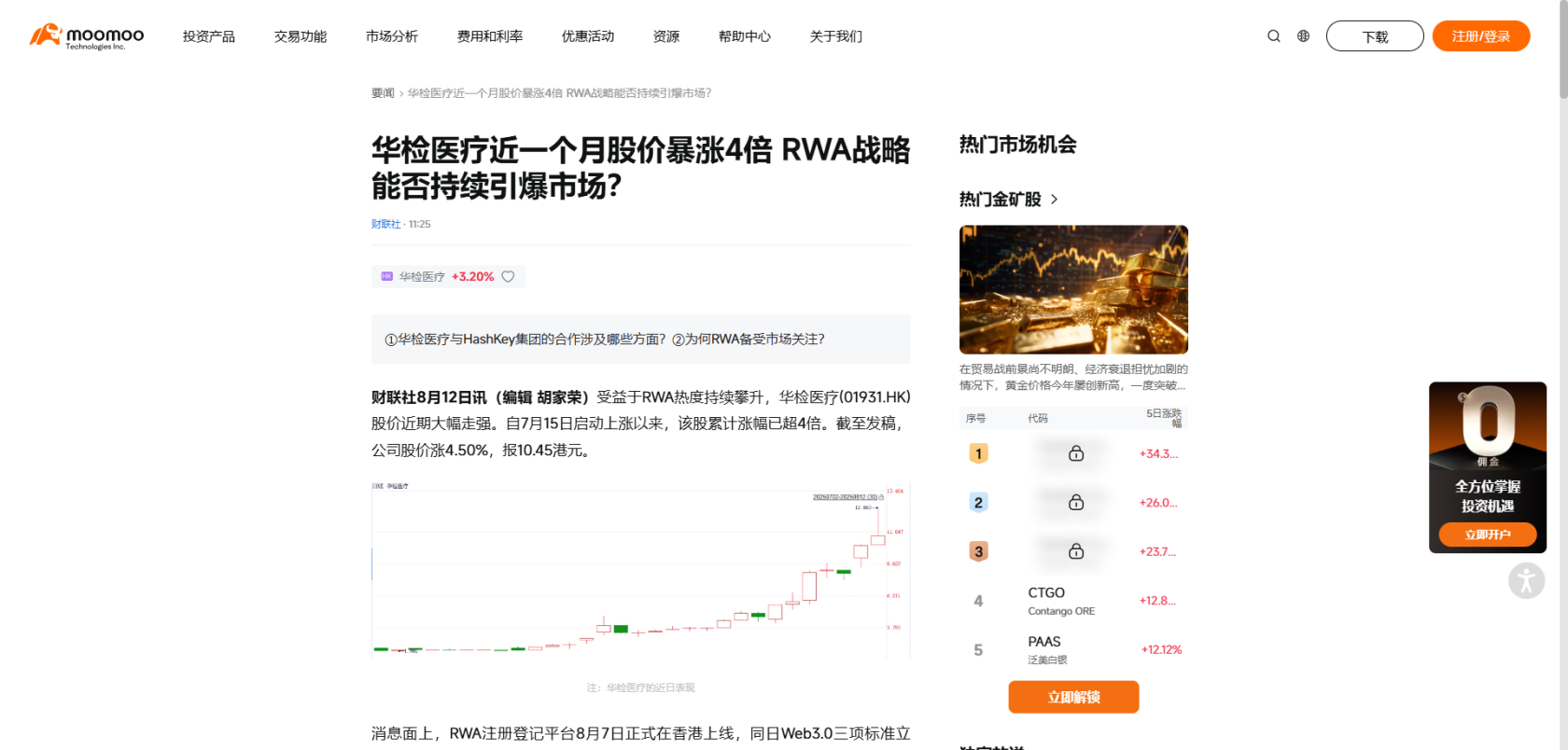Click the +34.3 five-day change value
Screen dimensions: 1568x750
[x=1158, y=454]
